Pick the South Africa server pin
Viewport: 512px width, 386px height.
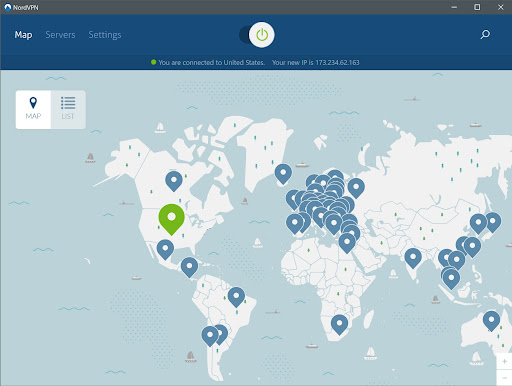point(339,324)
